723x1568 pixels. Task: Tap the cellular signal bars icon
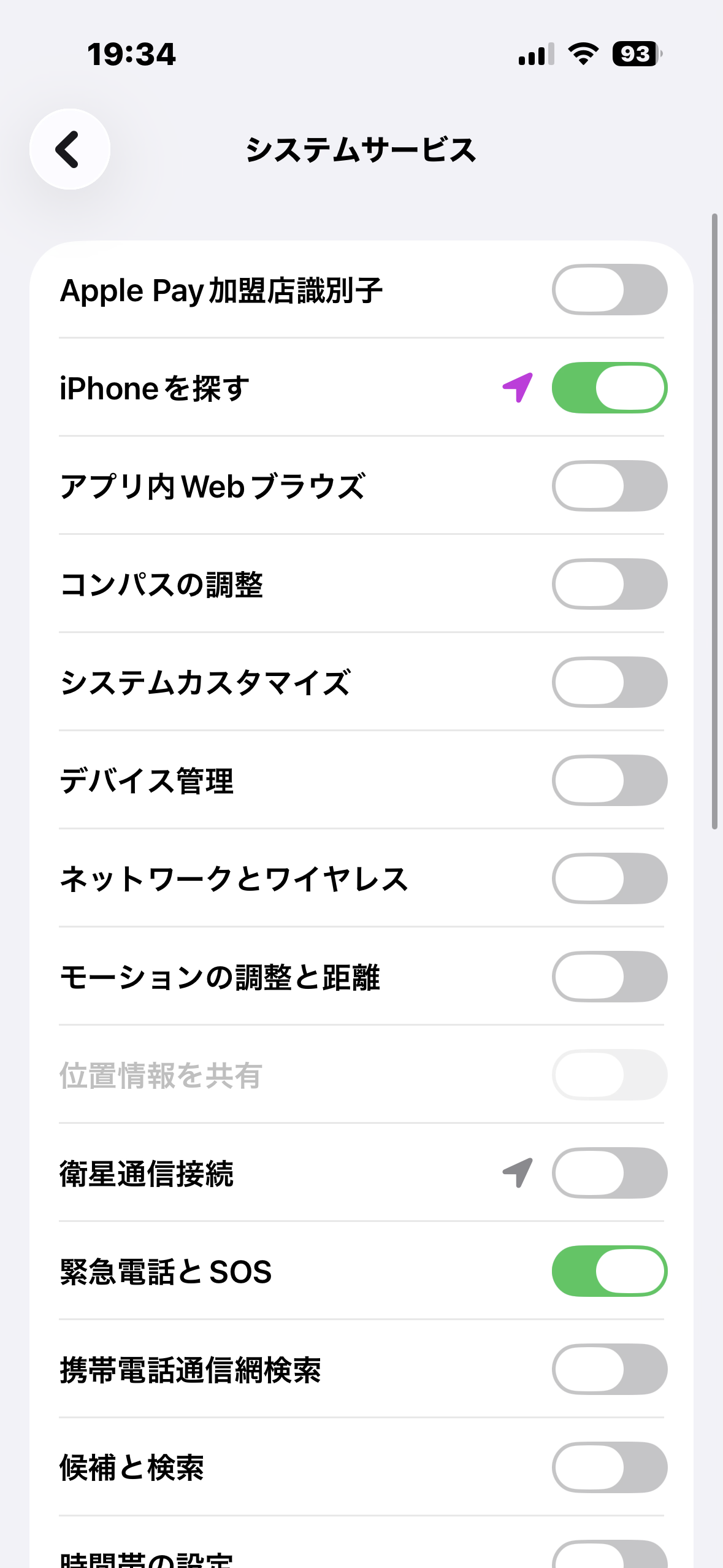tap(536, 54)
